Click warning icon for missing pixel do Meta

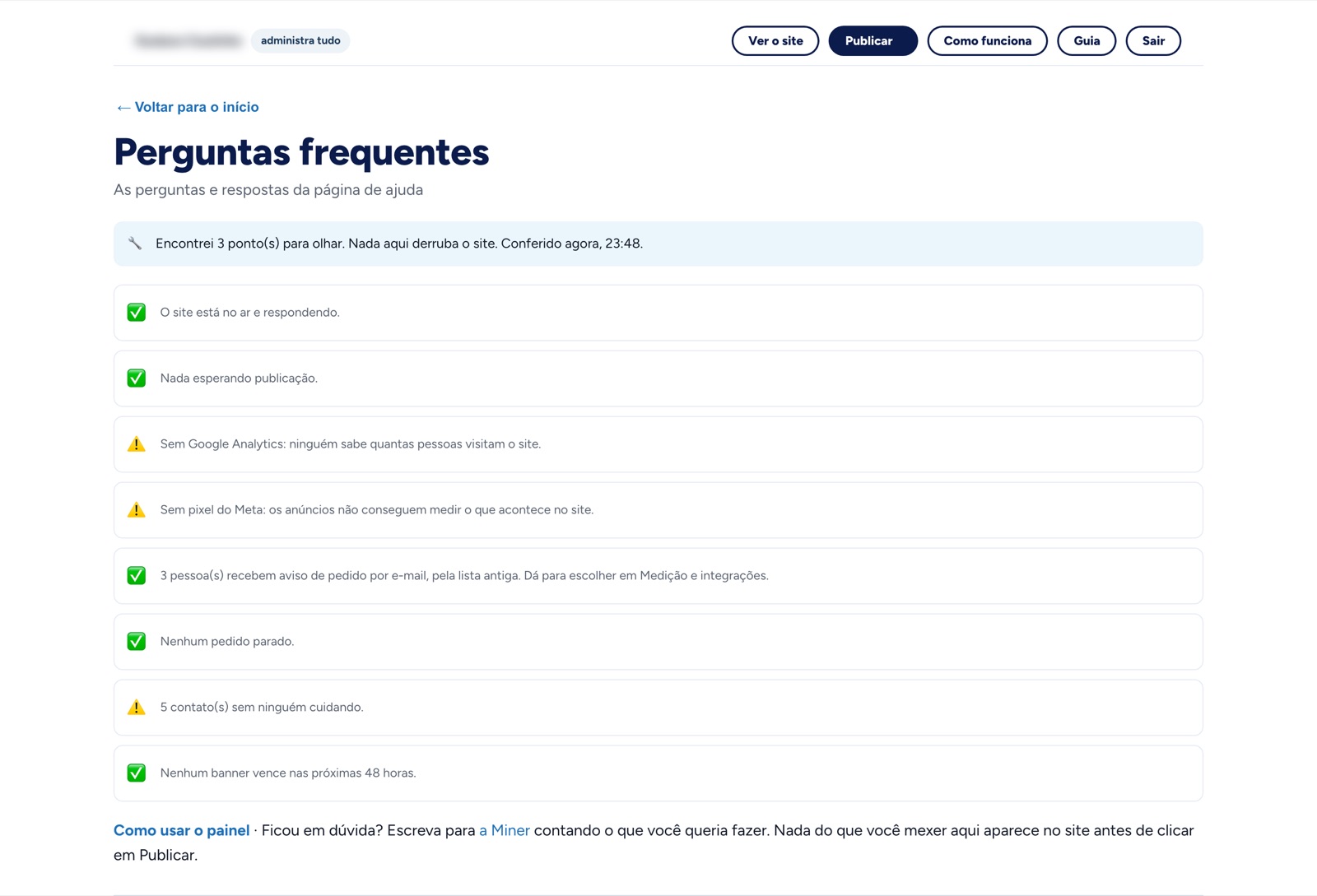click(x=137, y=510)
